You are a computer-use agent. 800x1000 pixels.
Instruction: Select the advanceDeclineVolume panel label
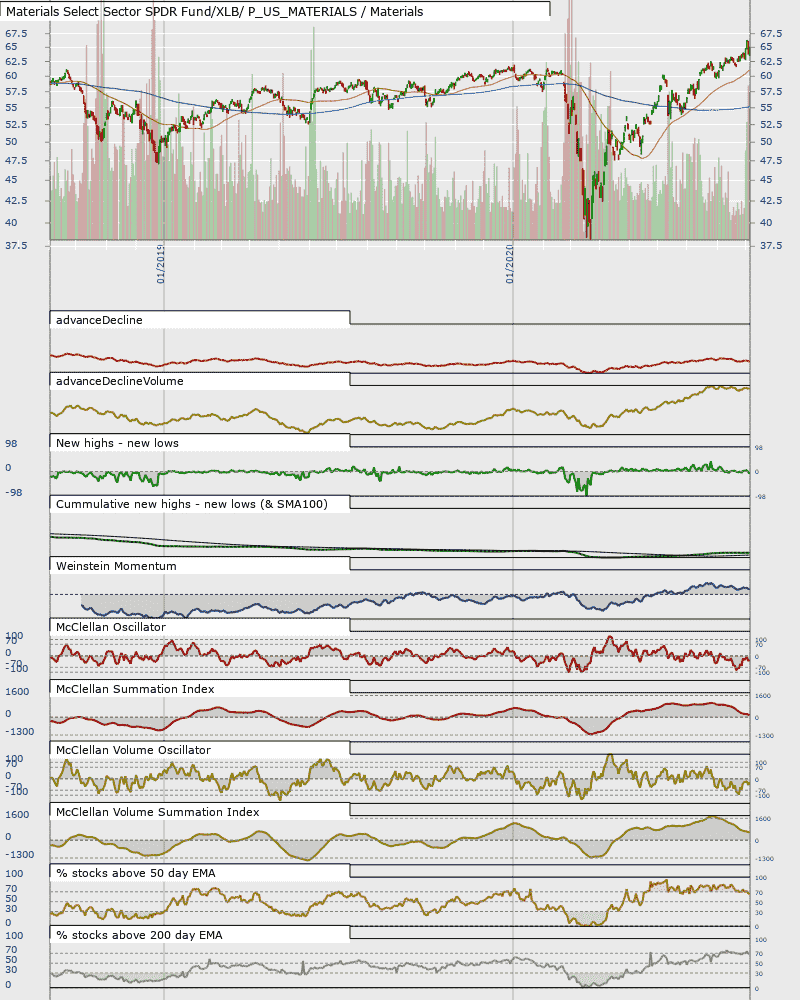[119, 381]
